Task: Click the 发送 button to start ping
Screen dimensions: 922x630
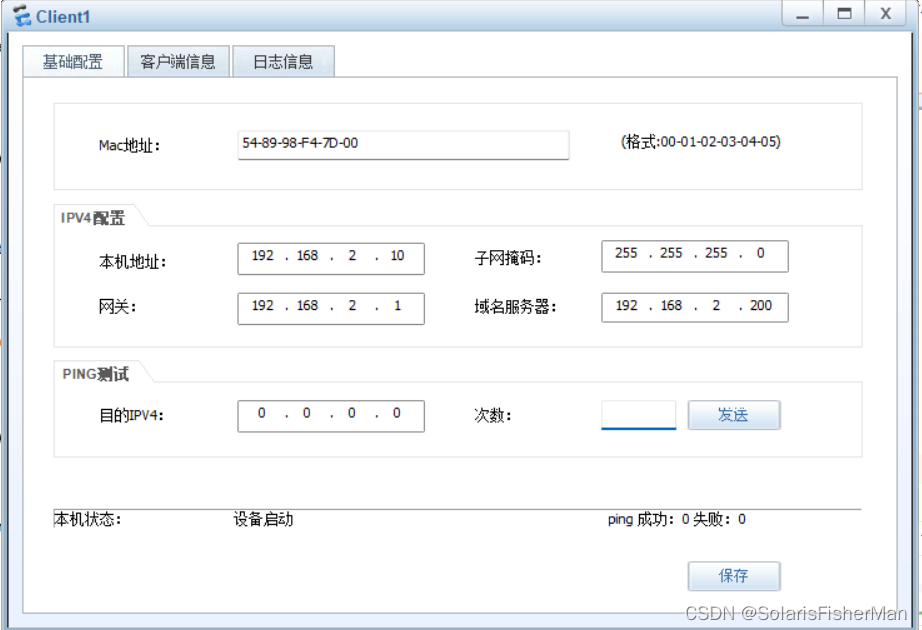Action: [734, 415]
